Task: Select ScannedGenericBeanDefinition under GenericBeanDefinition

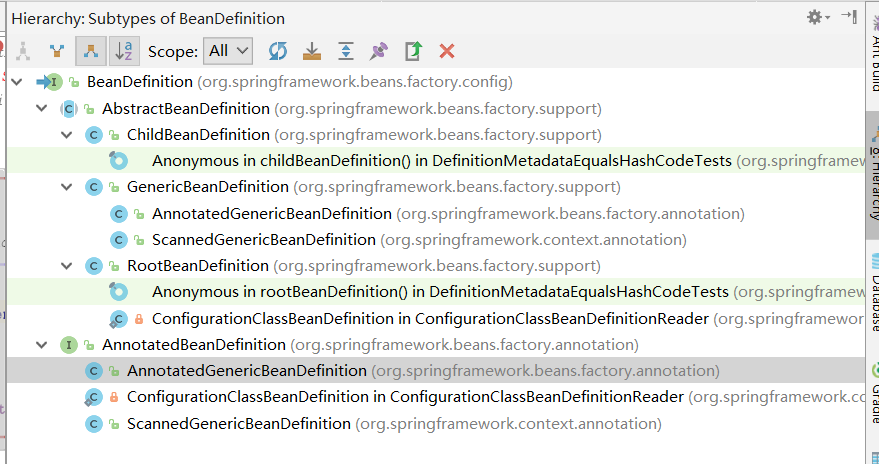Action: pos(263,240)
